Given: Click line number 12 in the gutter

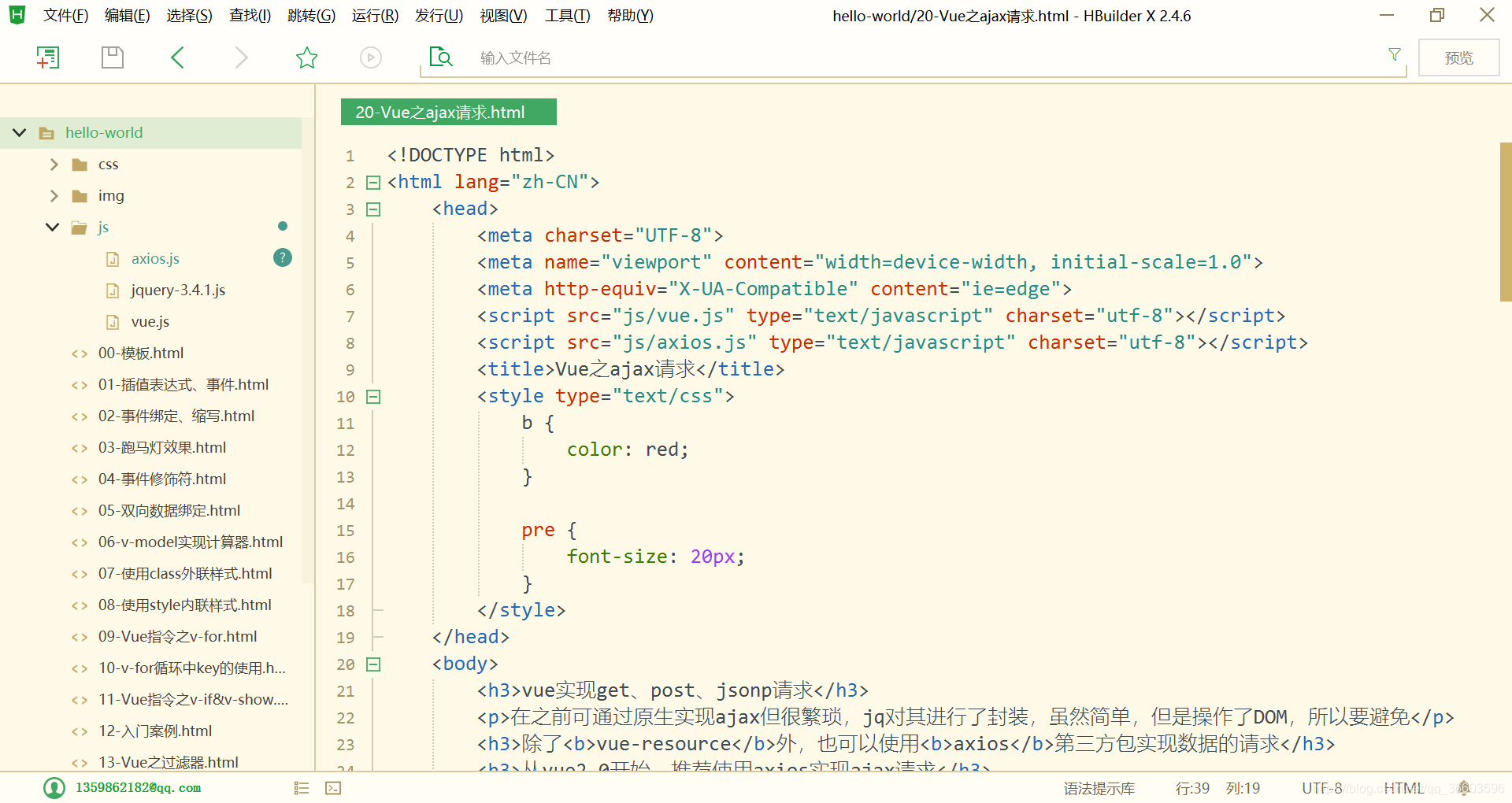Looking at the screenshot, I should click(x=346, y=450).
